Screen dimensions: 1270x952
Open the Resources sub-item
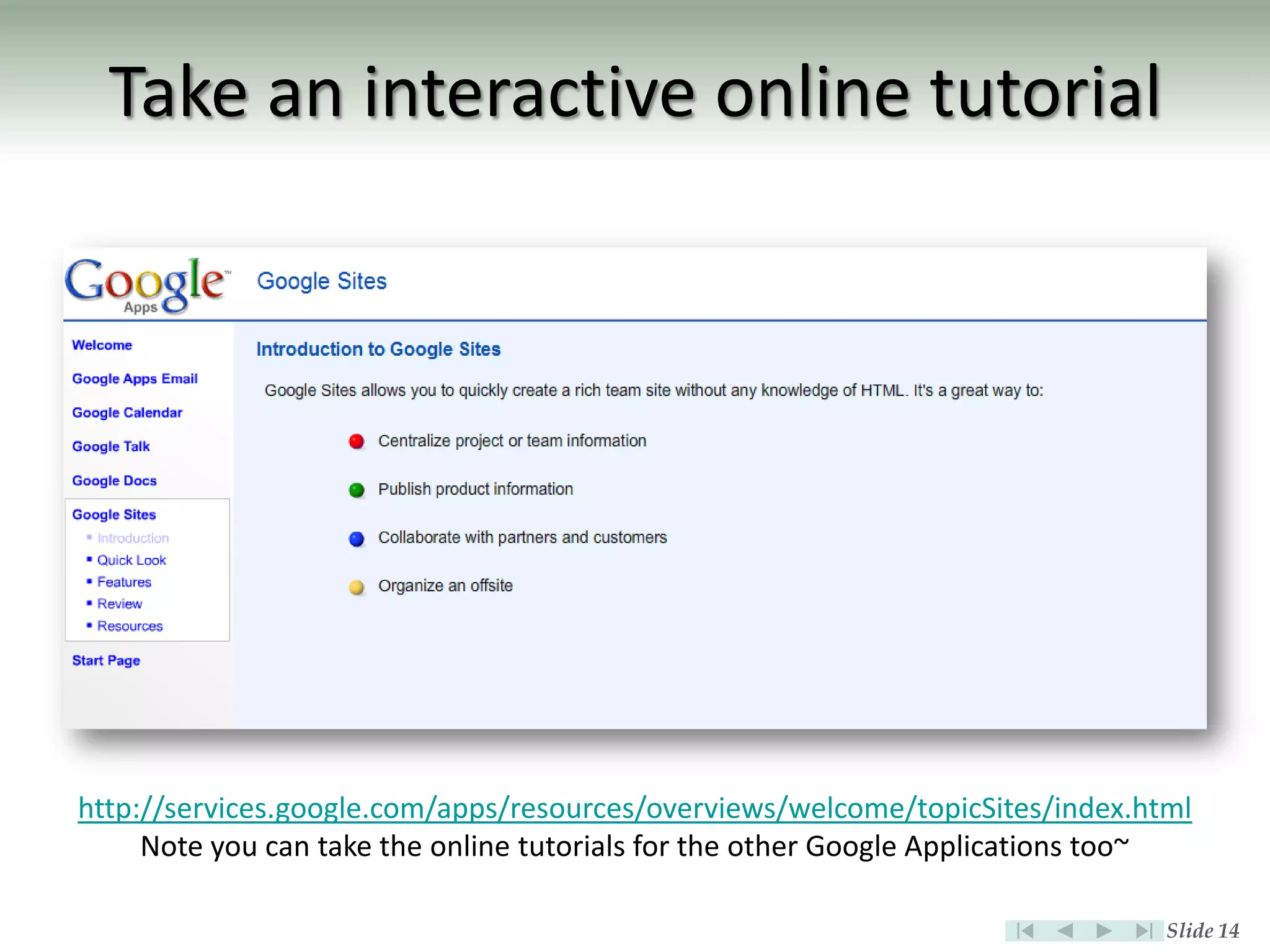[130, 626]
